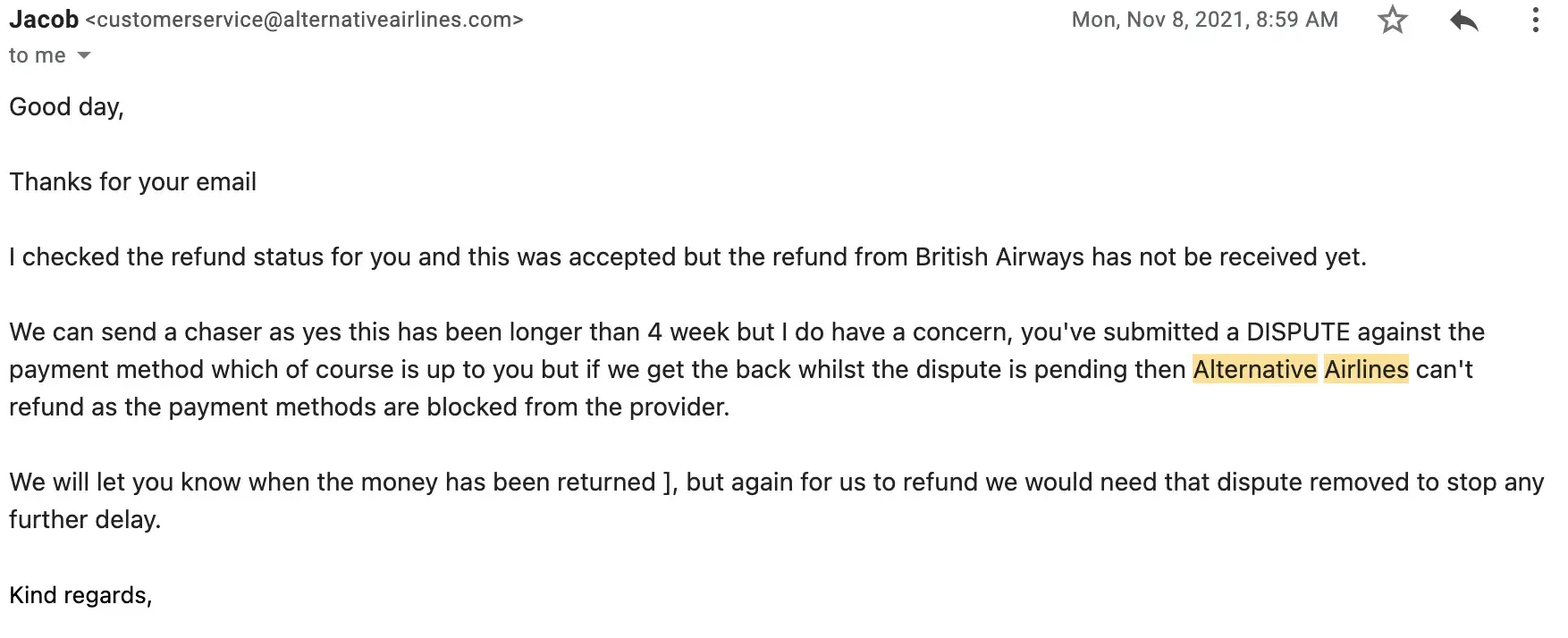Click the "Good day," greeting line

(x=66, y=107)
